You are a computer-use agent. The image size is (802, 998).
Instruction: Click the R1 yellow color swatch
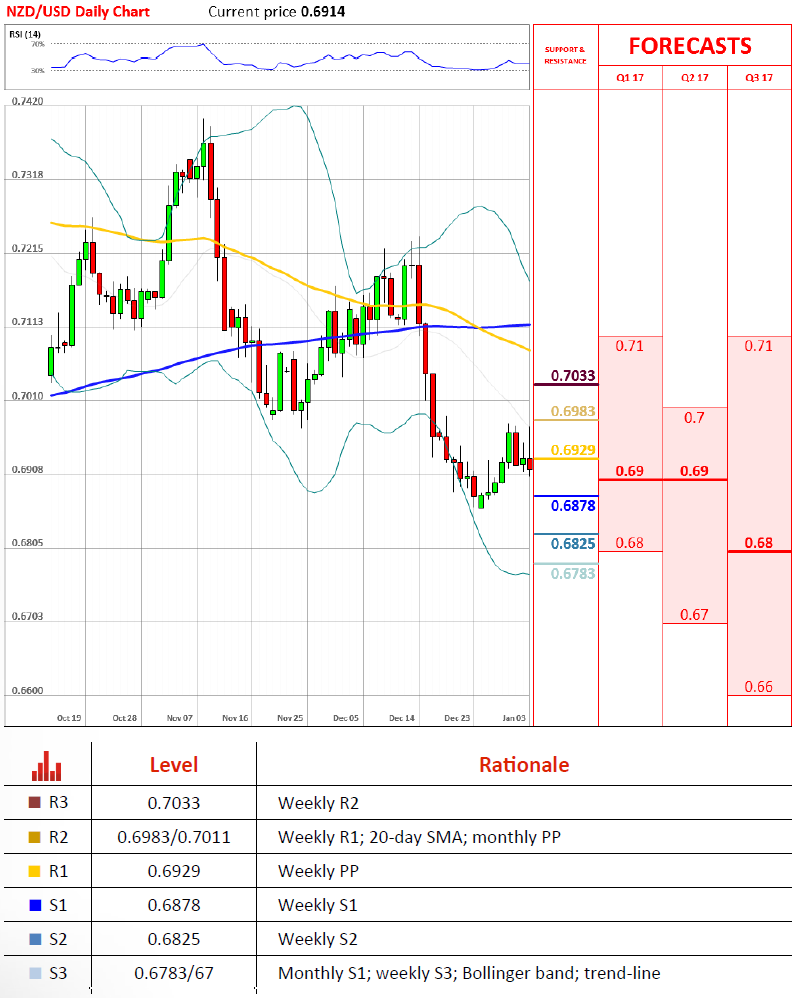click(35, 871)
